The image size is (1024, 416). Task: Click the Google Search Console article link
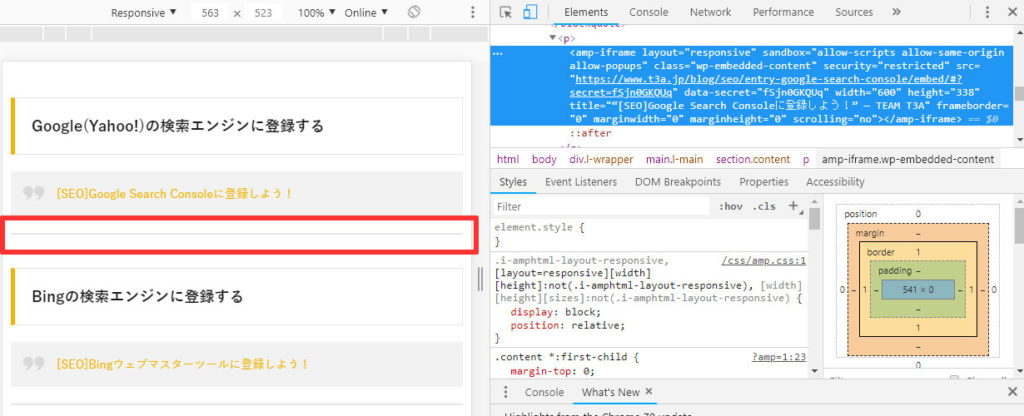tap(175, 193)
